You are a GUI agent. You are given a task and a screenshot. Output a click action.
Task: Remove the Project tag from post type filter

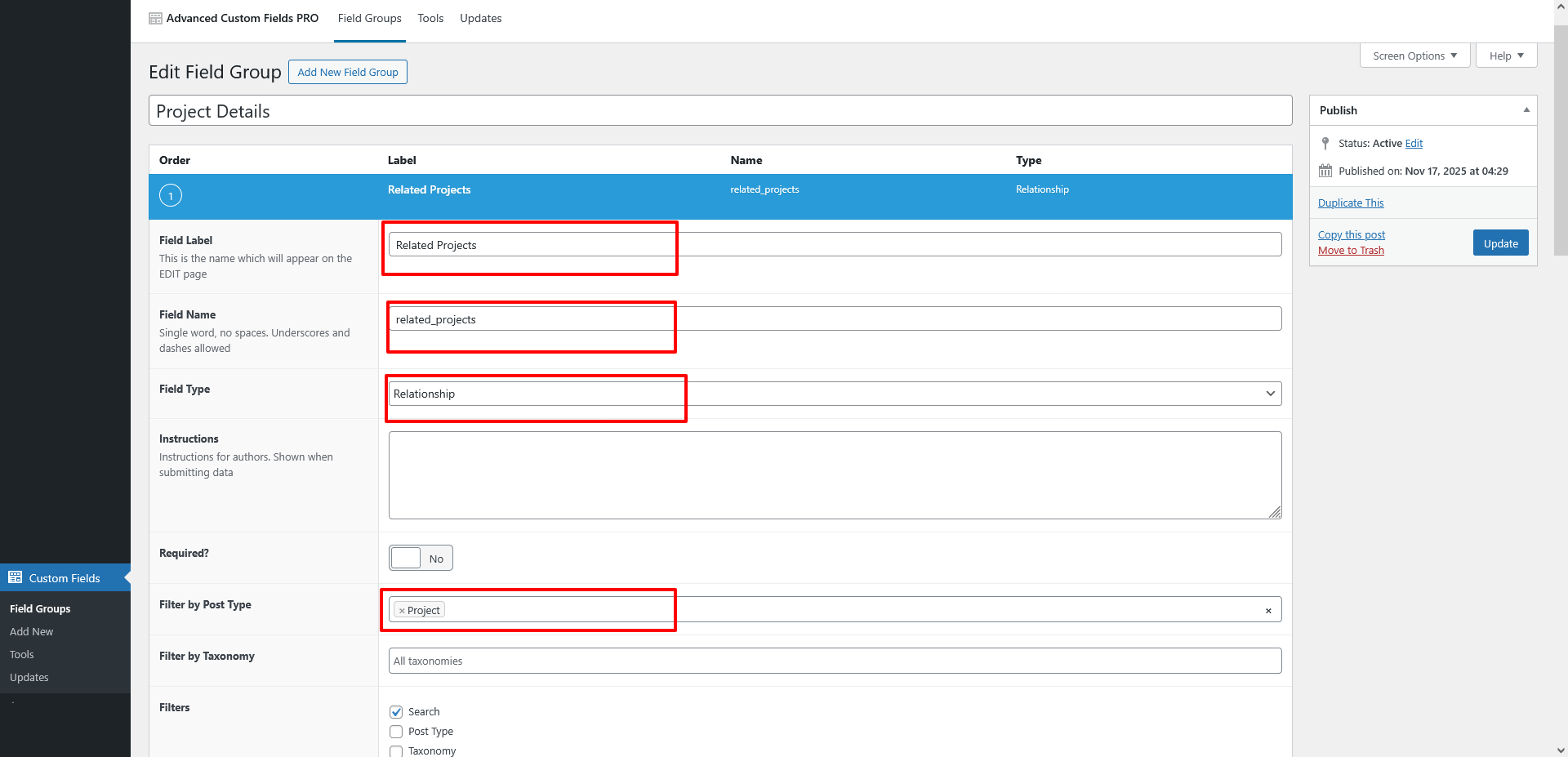pos(402,611)
